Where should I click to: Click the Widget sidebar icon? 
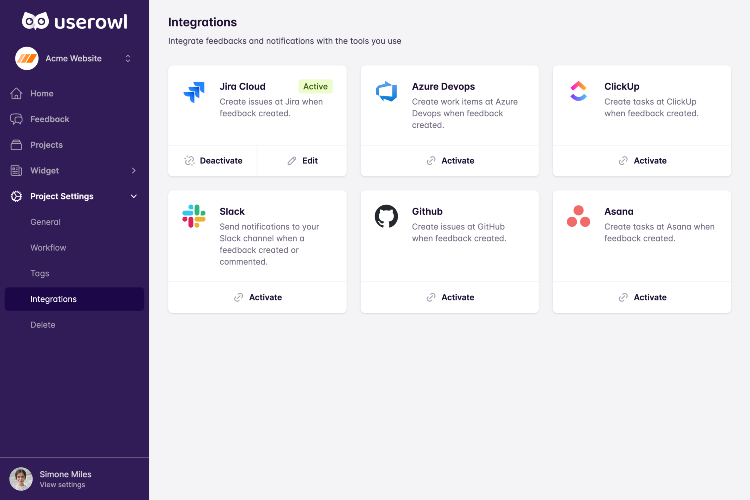tap(16, 170)
